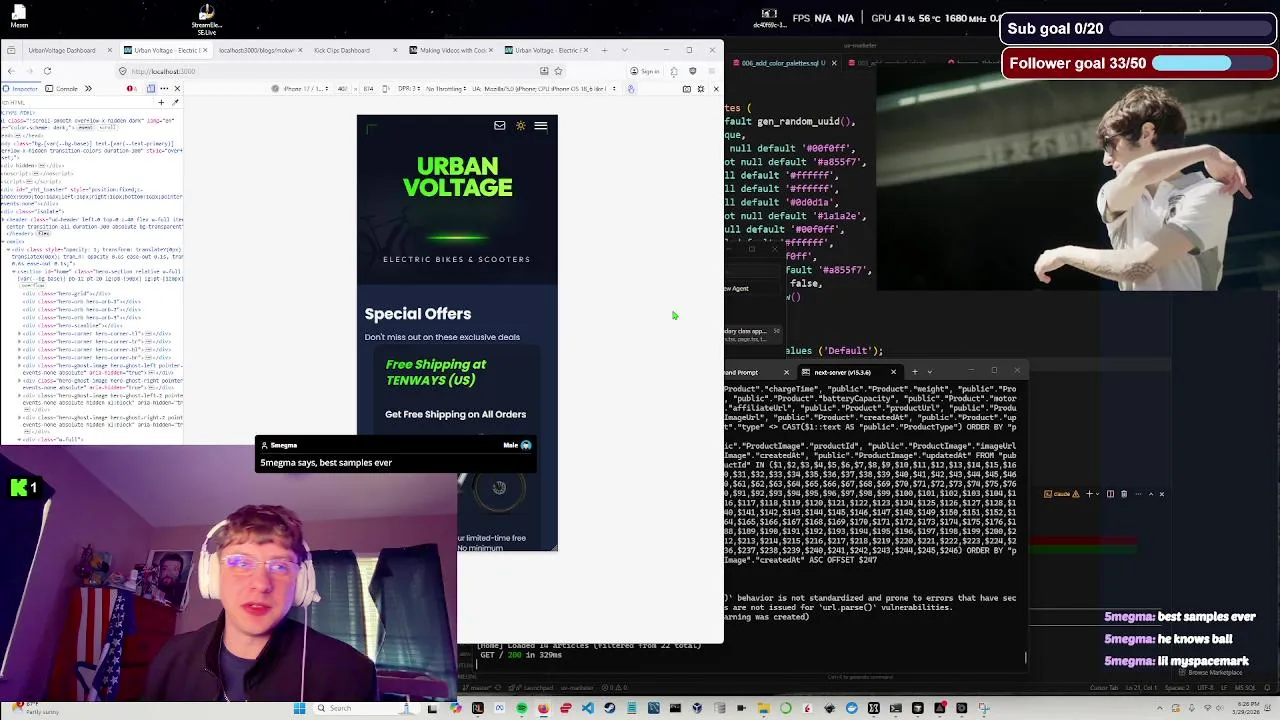Open the Copilot icon on the taskbar
The height and width of the screenshot is (720, 1280).
coord(456,708)
